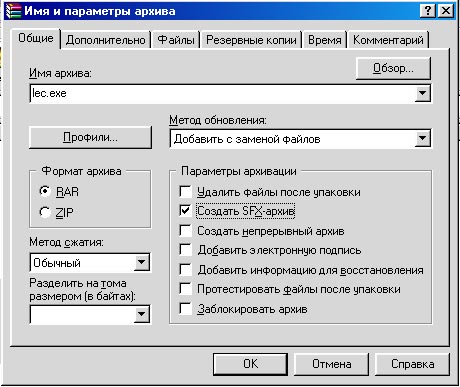Open help via Справка button

click(x=413, y=364)
